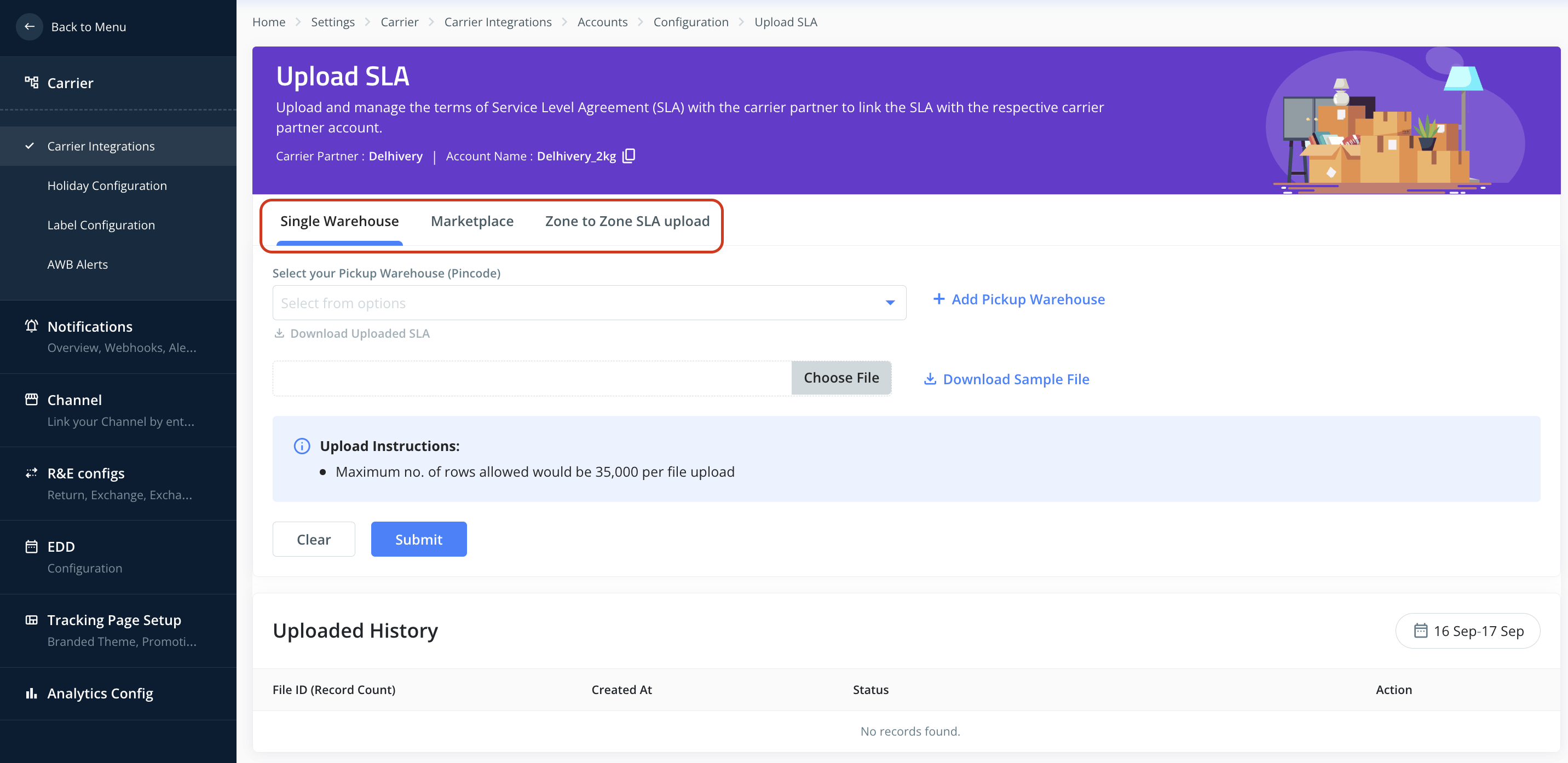Click the Choose File button
Image resolution: width=1568 pixels, height=763 pixels.
[x=840, y=378]
